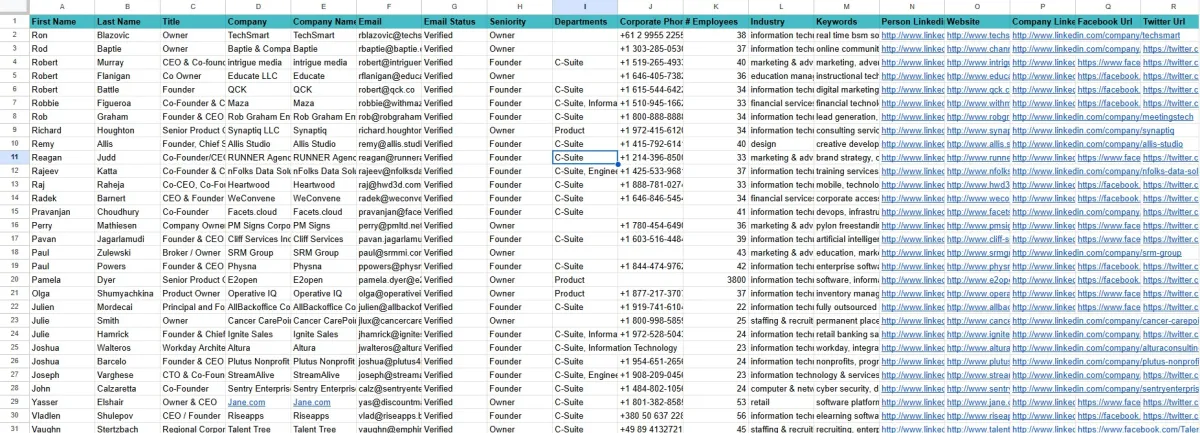Click the 'Keywords' header cell
The height and width of the screenshot is (433, 1200).
[x=846, y=21]
